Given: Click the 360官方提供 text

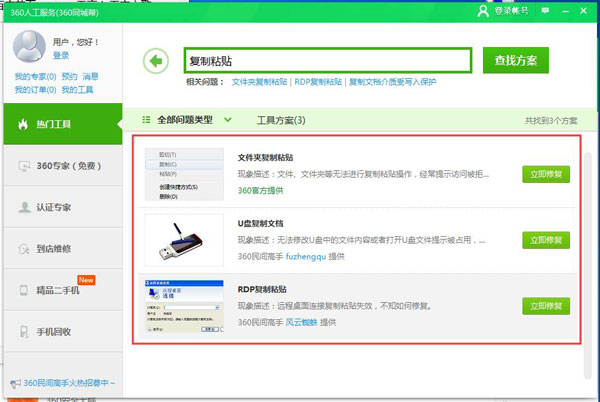Looking at the screenshot, I should [x=261, y=190].
